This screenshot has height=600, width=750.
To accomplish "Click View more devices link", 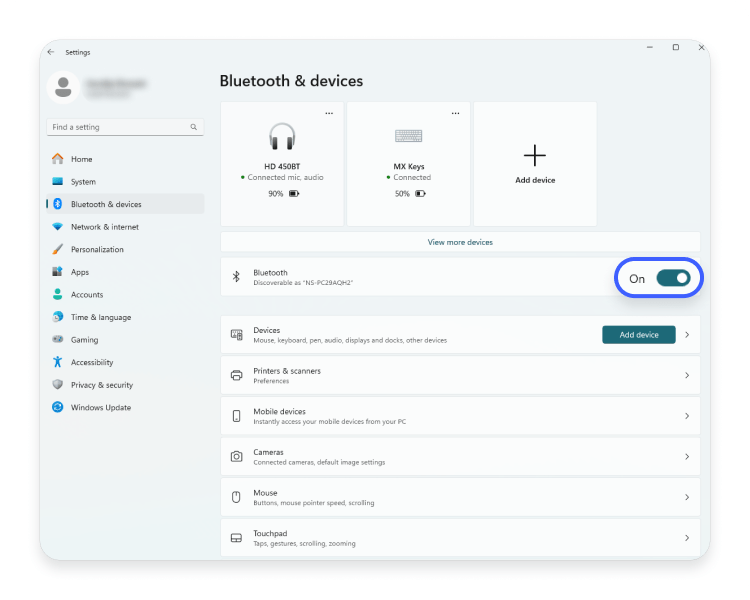I will coord(460,242).
